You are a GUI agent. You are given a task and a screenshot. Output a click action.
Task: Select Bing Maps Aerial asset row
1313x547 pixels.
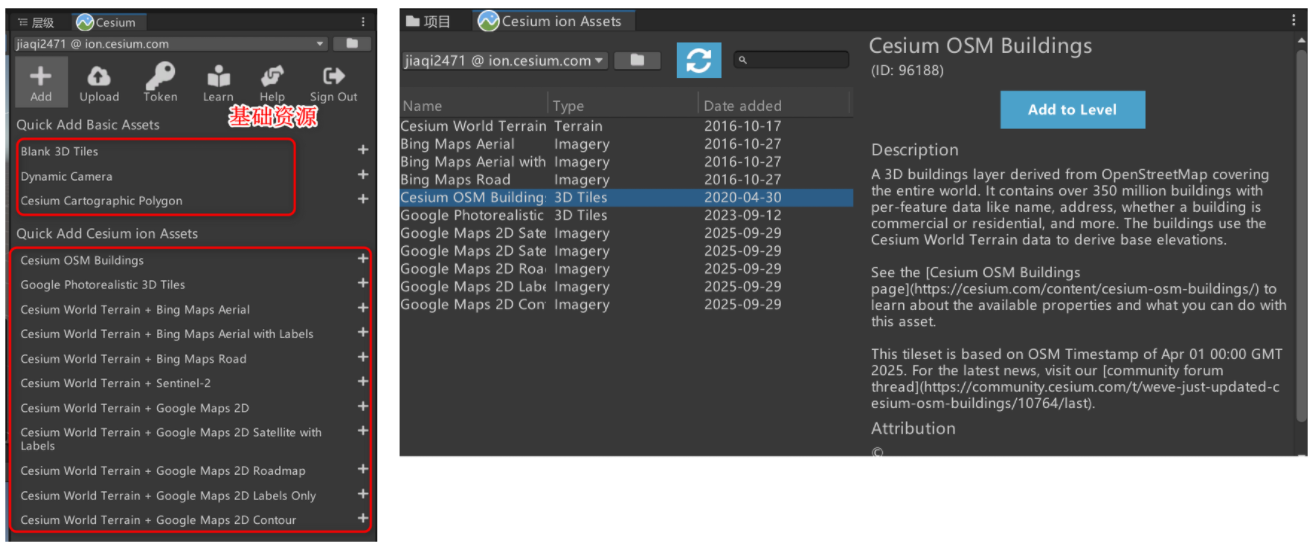pos(626,144)
